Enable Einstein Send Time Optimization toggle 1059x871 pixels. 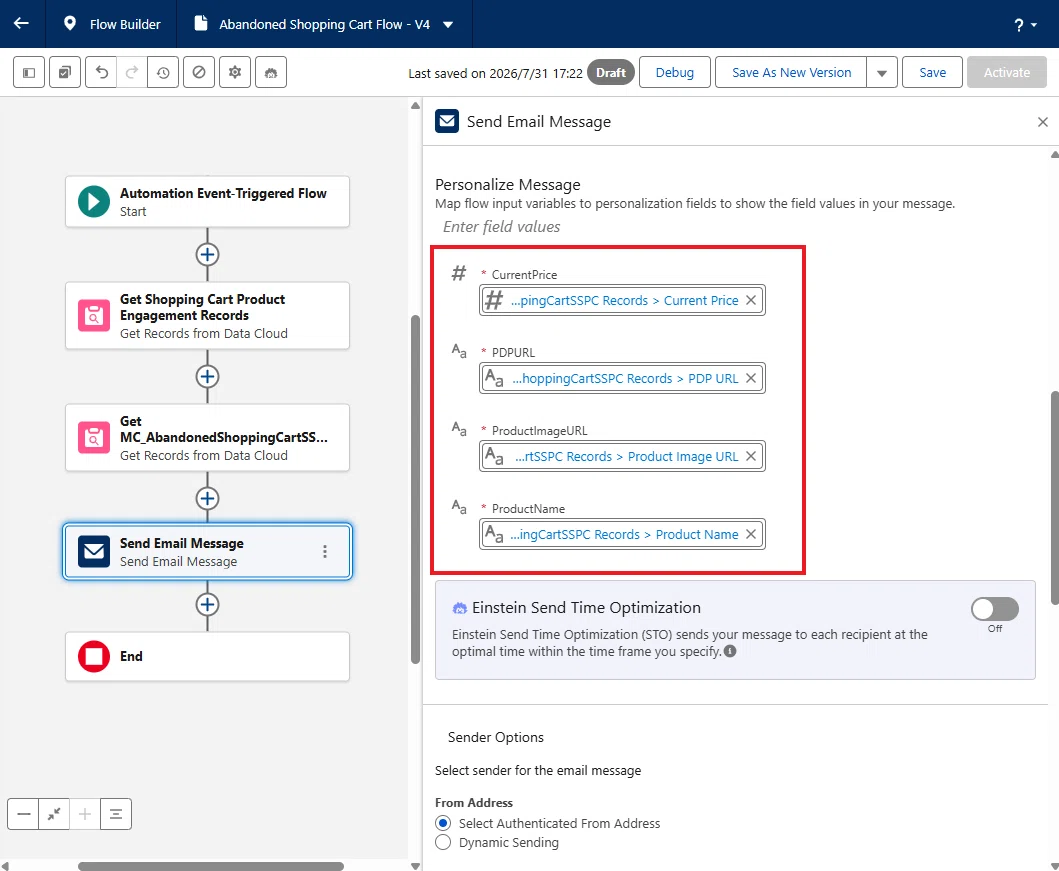tap(994, 609)
